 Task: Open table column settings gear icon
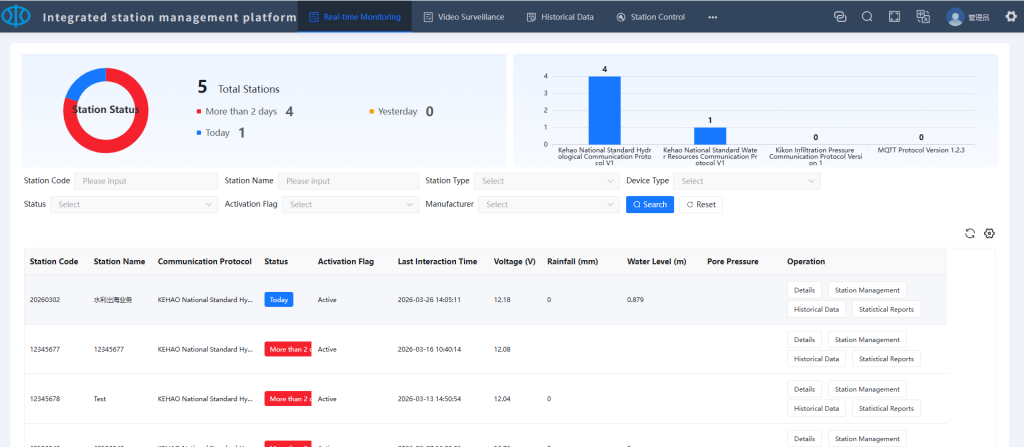coord(989,233)
